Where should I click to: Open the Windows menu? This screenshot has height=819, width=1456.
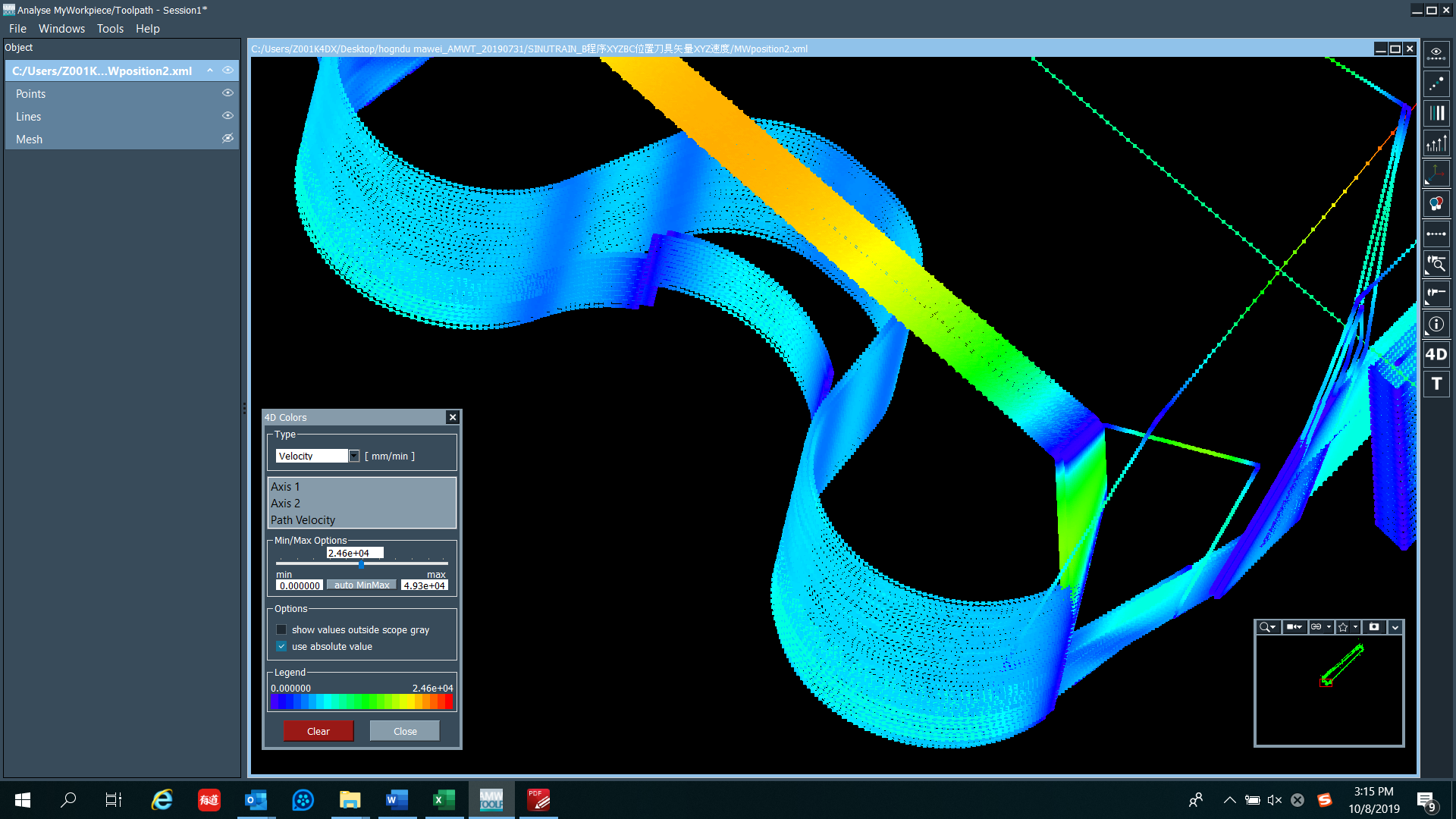click(x=61, y=29)
